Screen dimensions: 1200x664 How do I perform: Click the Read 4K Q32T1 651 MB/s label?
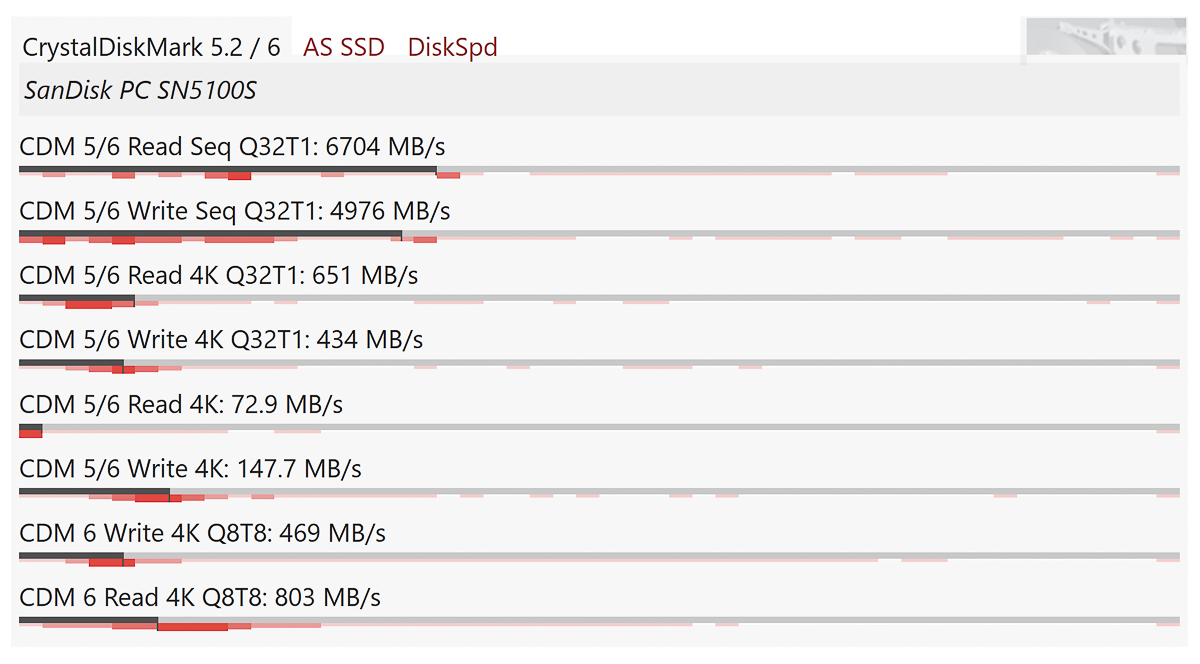pyautogui.click(x=219, y=275)
